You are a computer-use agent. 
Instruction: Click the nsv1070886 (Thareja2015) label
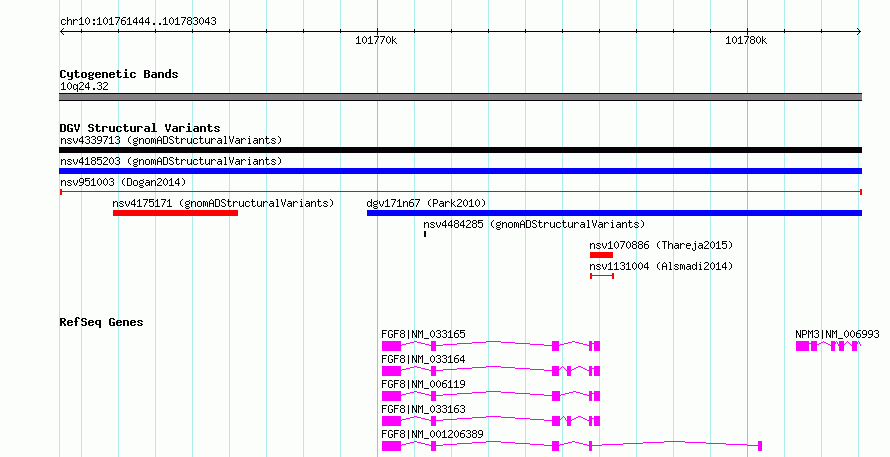click(661, 245)
